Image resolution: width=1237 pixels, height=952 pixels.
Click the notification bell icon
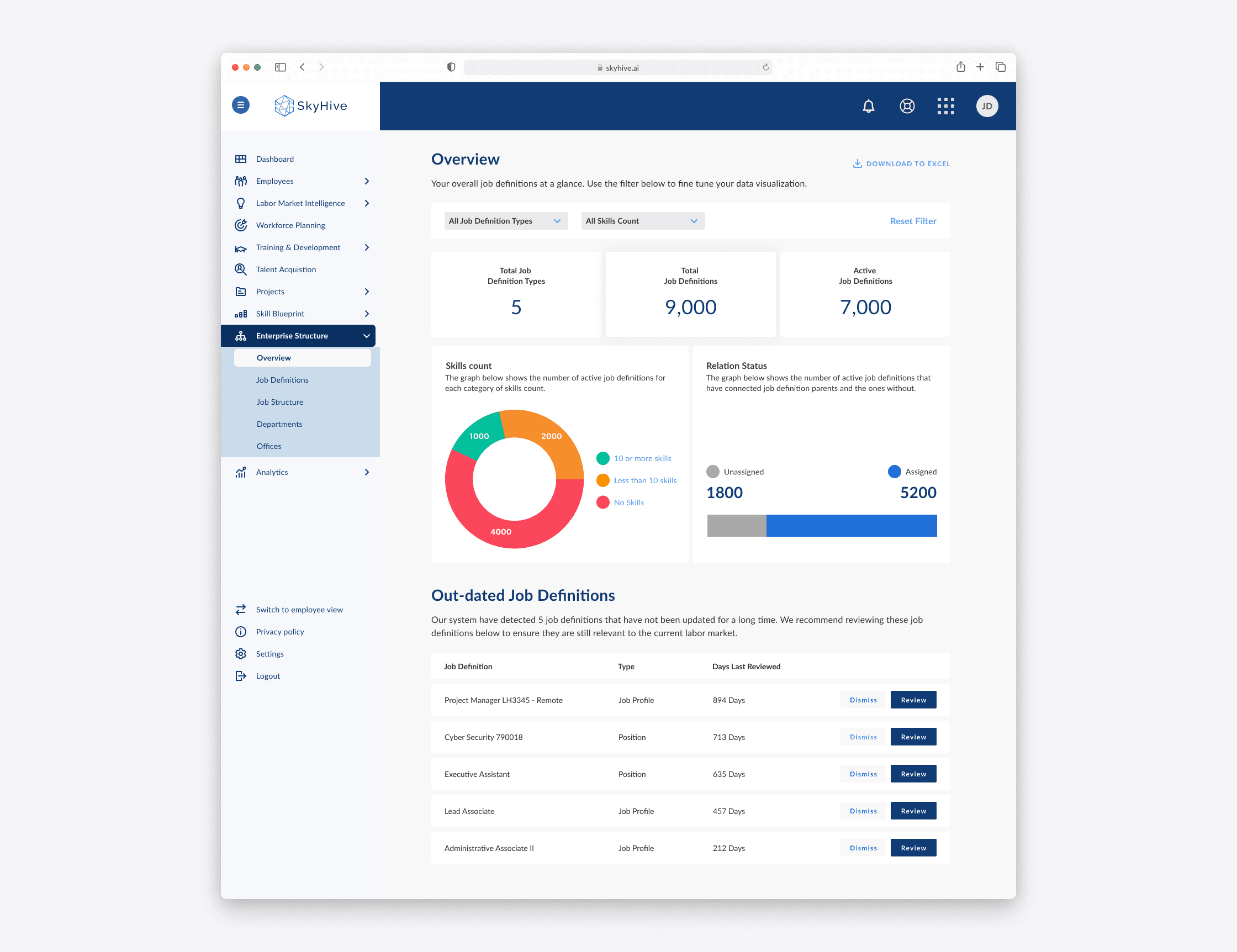[868, 106]
